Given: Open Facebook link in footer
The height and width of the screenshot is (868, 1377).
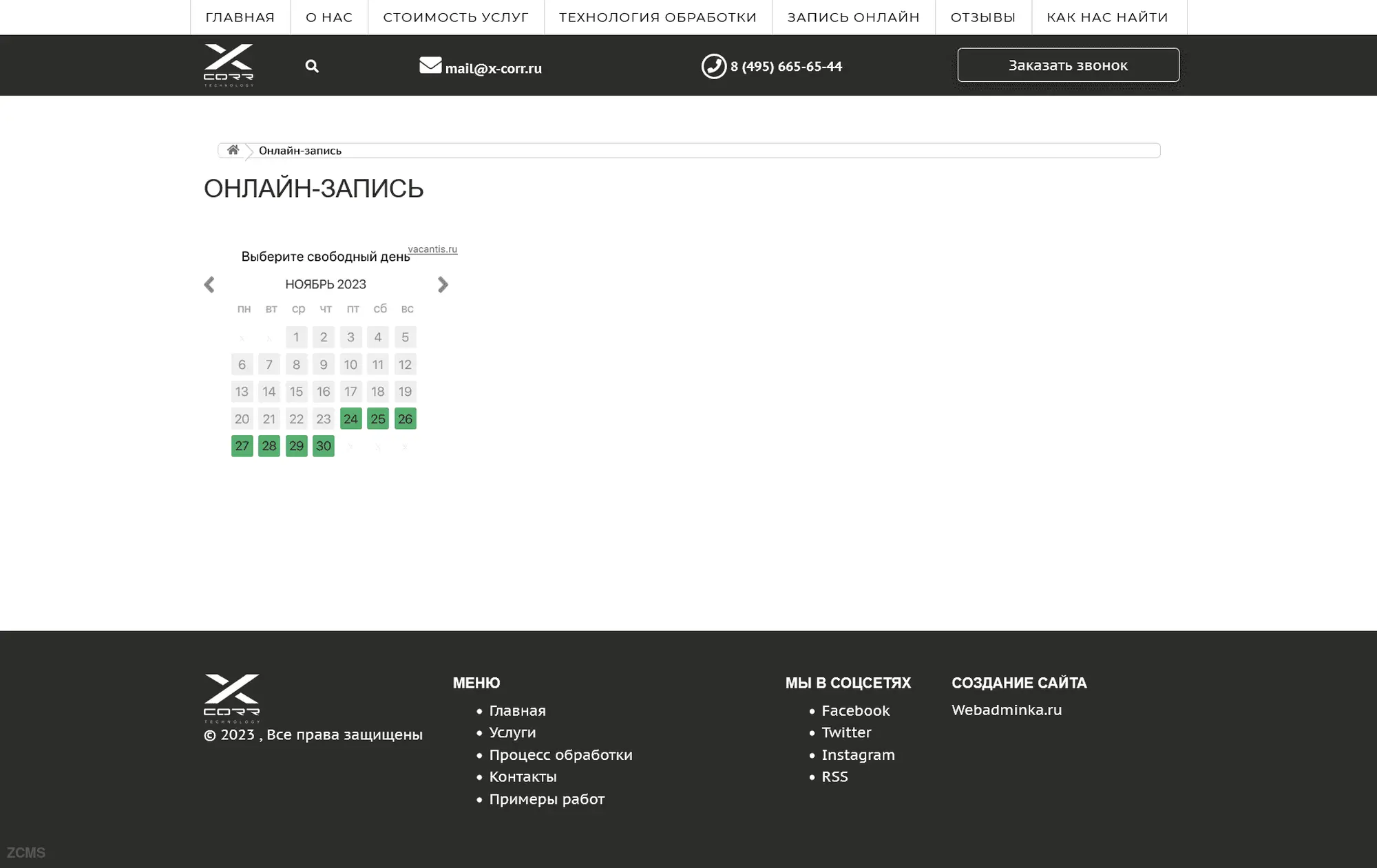Looking at the screenshot, I should (x=855, y=710).
